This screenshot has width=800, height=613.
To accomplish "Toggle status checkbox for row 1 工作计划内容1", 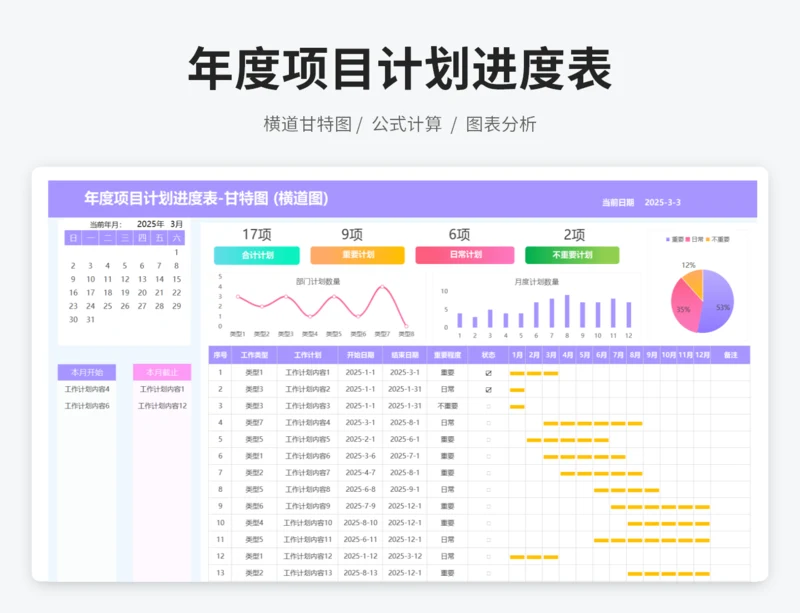I will 488,373.
